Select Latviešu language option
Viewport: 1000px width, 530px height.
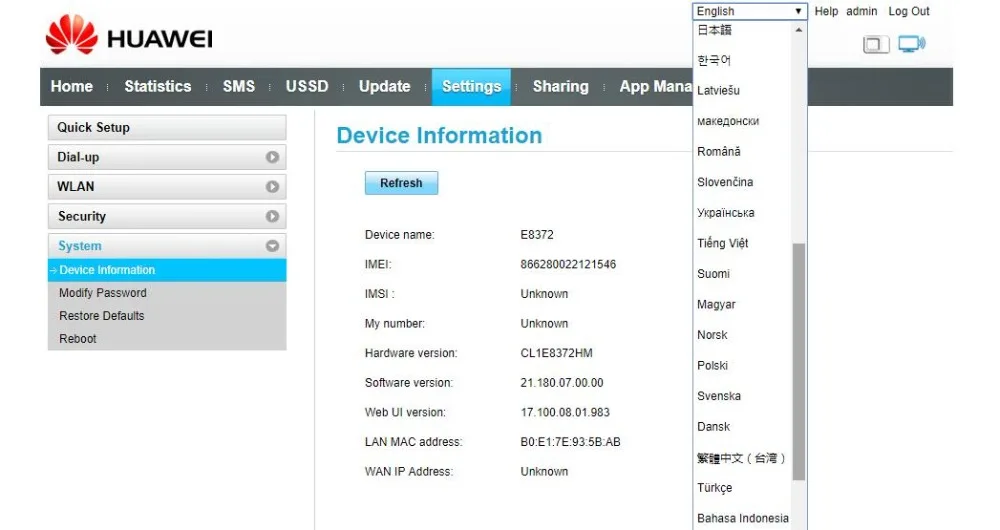pos(719,91)
